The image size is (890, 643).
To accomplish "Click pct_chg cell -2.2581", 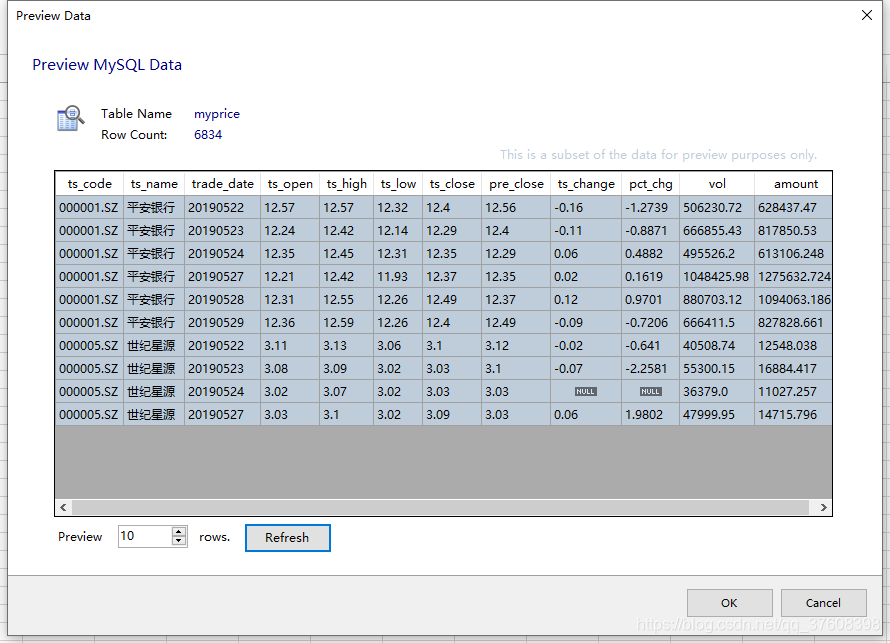I will (x=650, y=369).
